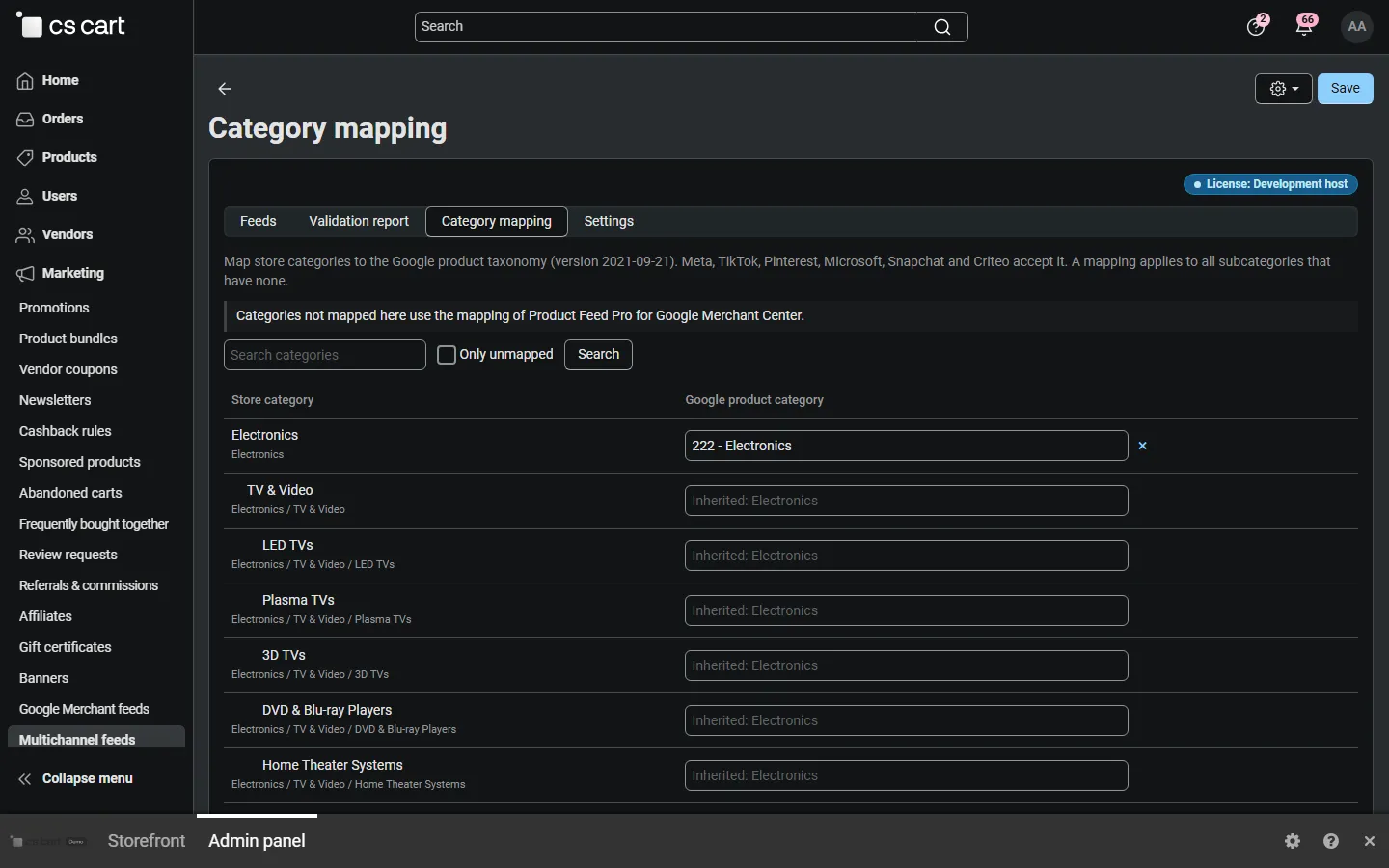Open the LED TVs category field
Image resolution: width=1389 pixels, height=868 pixels.
coord(907,556)
